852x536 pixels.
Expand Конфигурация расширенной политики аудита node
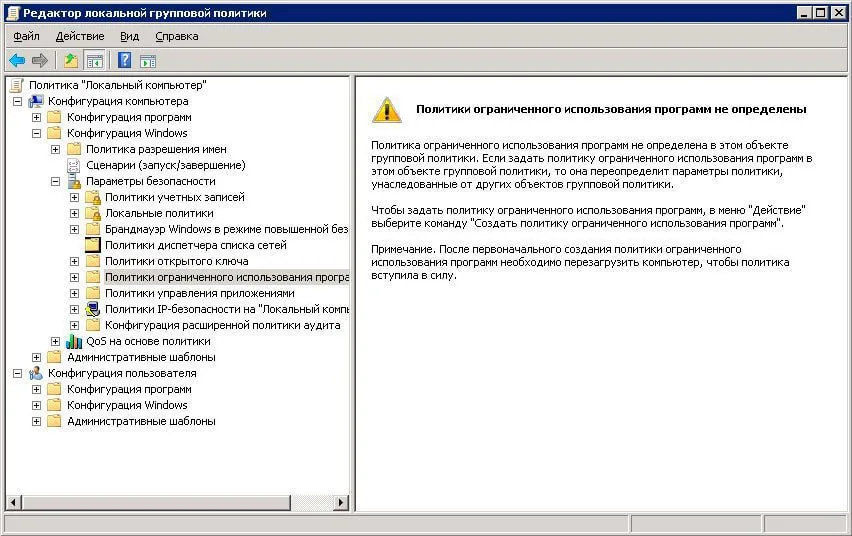[x=74, y=325]
